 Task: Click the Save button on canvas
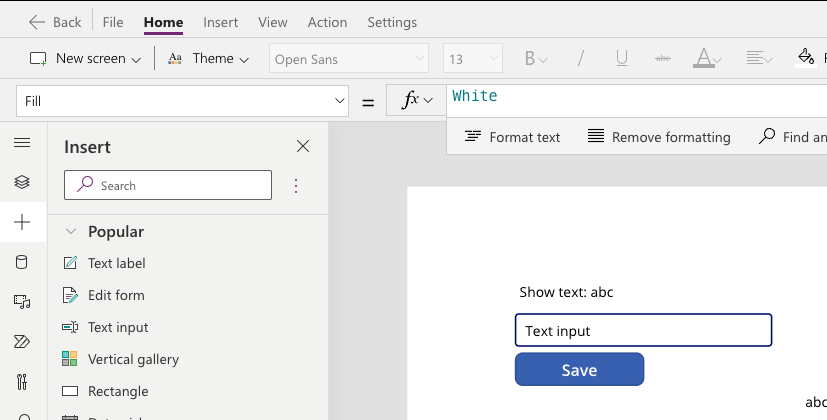(579, 370)
